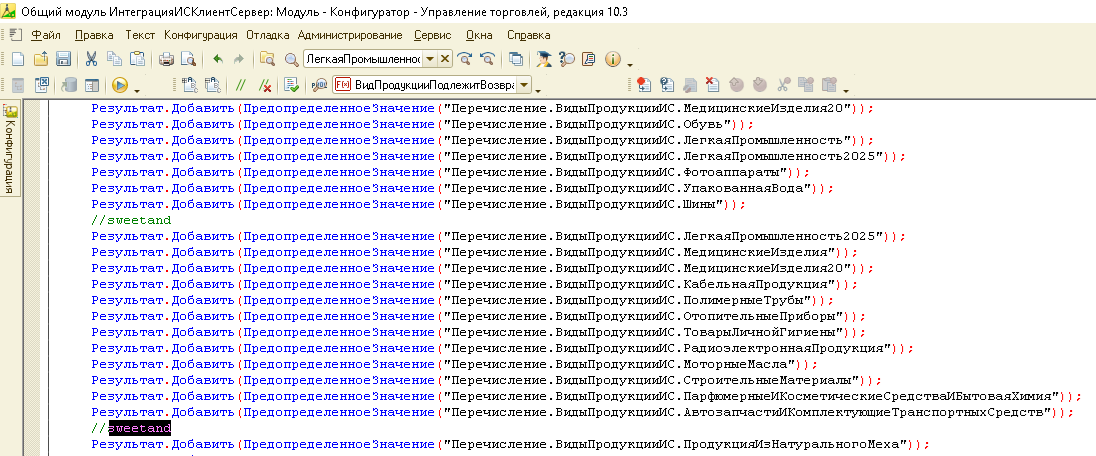This screenshot has height=456, width=1096.
Task: Click the line with ВидыПродукцииИС.Фотоаппараты
Action: tap(450, 172)
